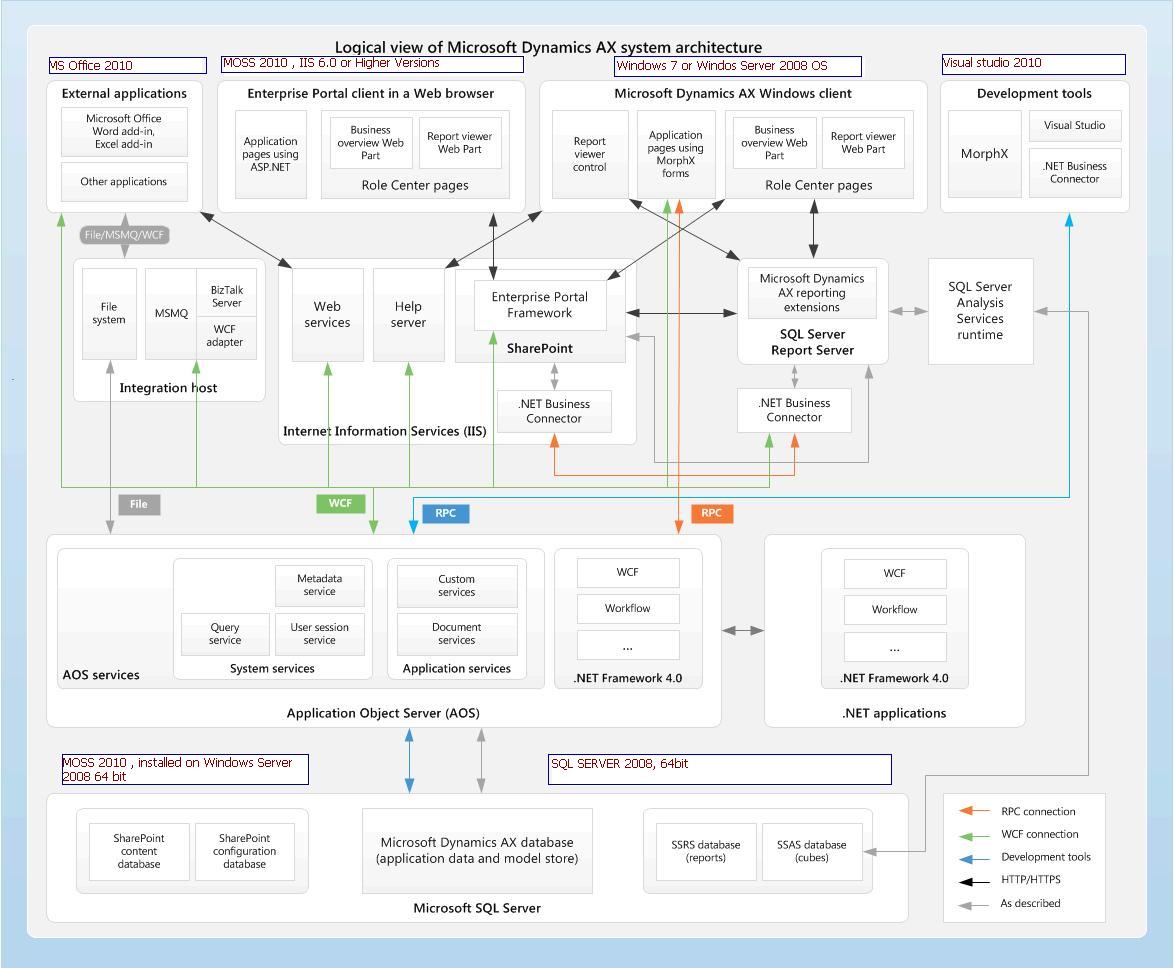This screenshot has width=1174, height=968.
Task: Click the 'SharePoint' label under Enterprise Portal Framework
Action: pos(540,348)
